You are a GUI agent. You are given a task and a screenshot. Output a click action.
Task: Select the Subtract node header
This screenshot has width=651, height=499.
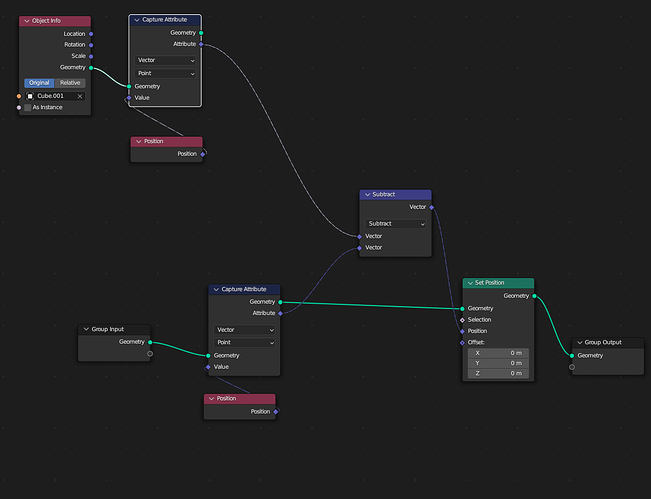[395, 195]
